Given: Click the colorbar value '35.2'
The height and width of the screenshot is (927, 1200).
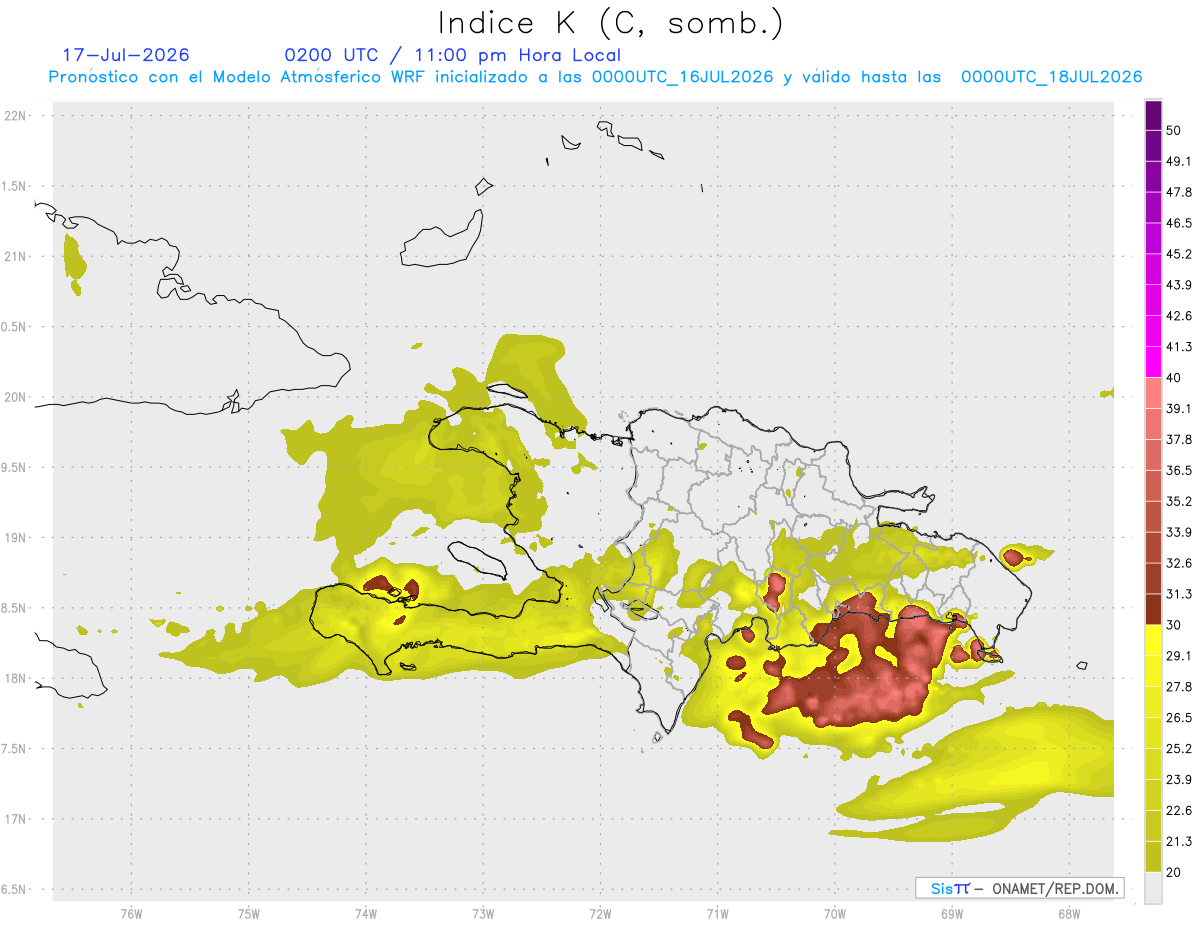Looking at the screenshot, I should pyautogui.click(x=1178, y=502).
